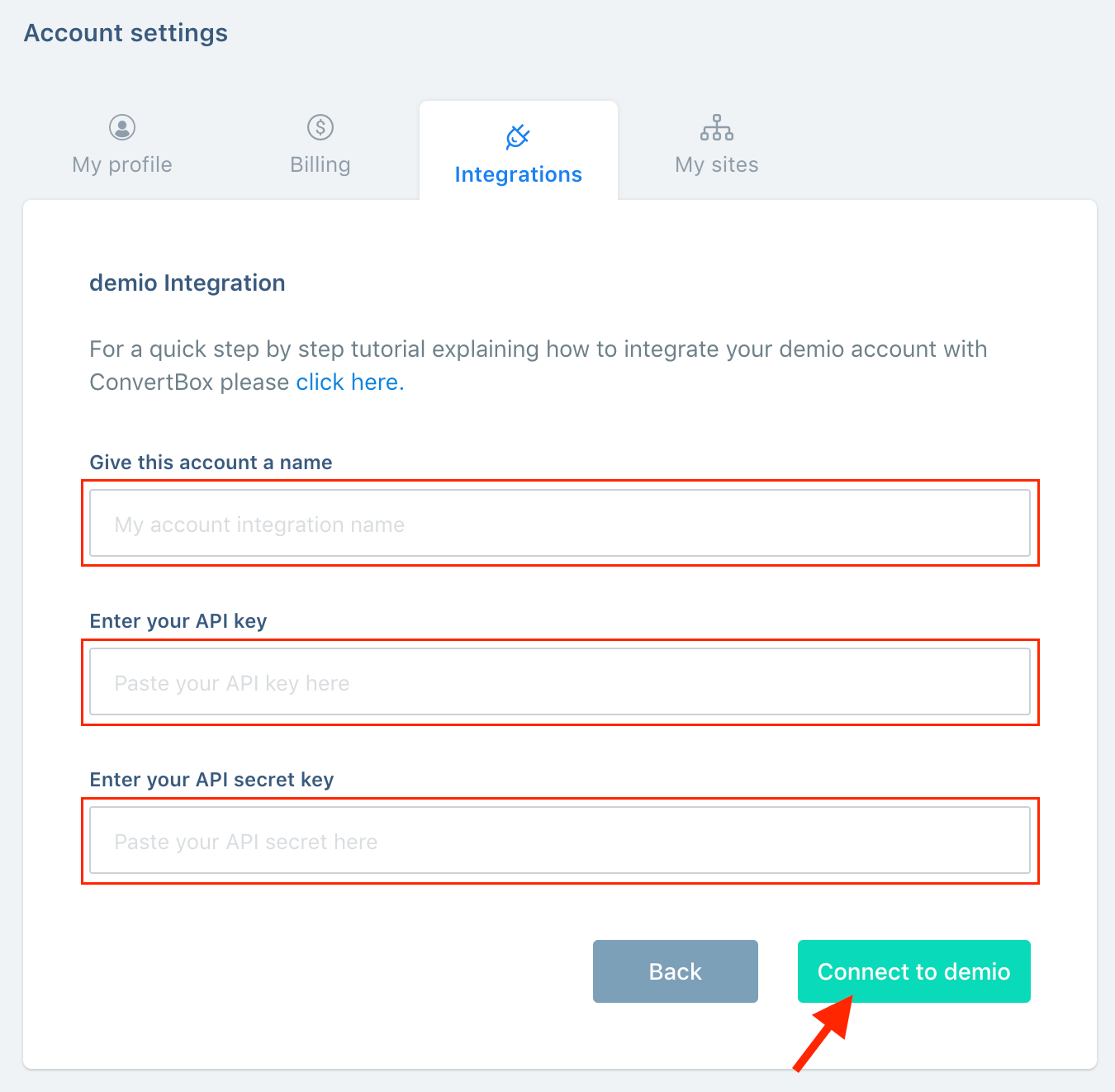Click the 'Give this account a name' label
1115x1092 pixels.
pyautogui.click(x=211, y=463)
